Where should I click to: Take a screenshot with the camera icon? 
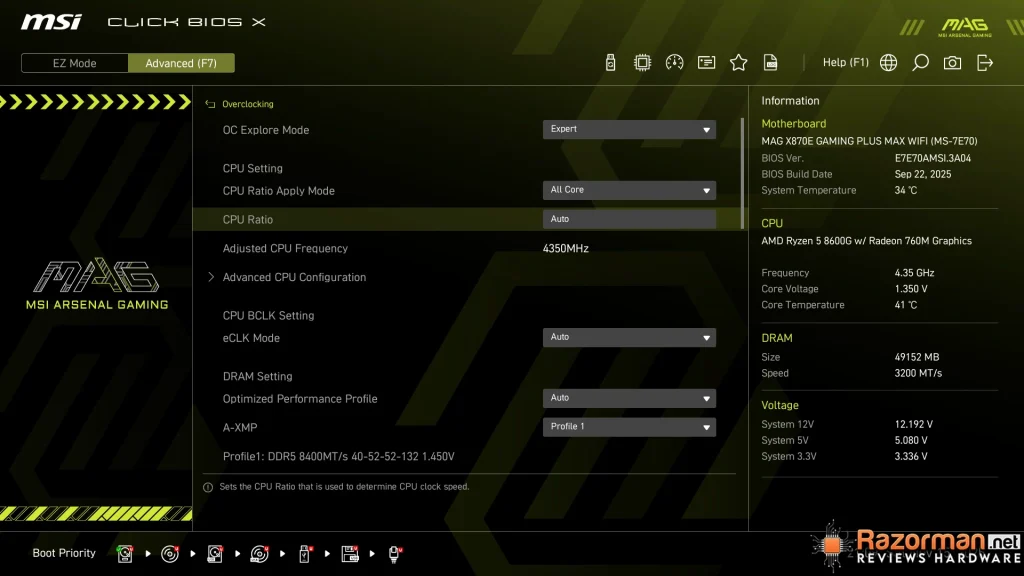click(x=952, y=63)
